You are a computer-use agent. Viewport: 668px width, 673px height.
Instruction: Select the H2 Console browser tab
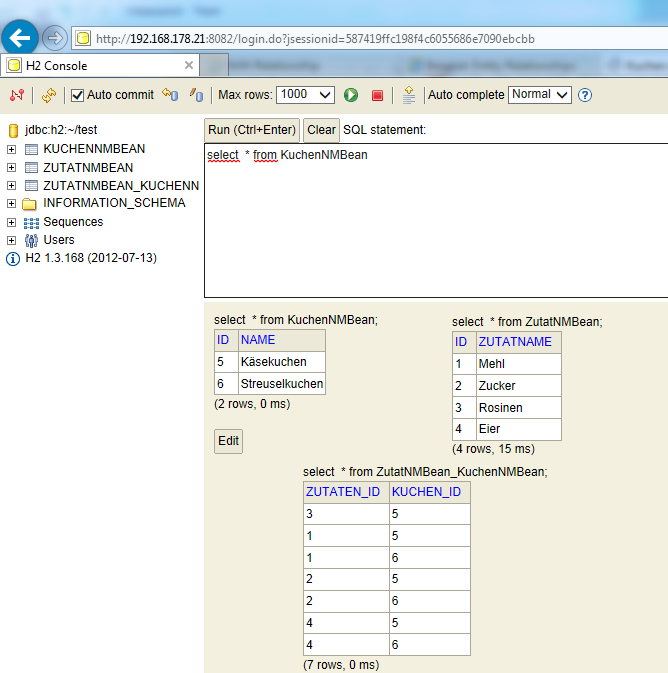coord(100,66)
